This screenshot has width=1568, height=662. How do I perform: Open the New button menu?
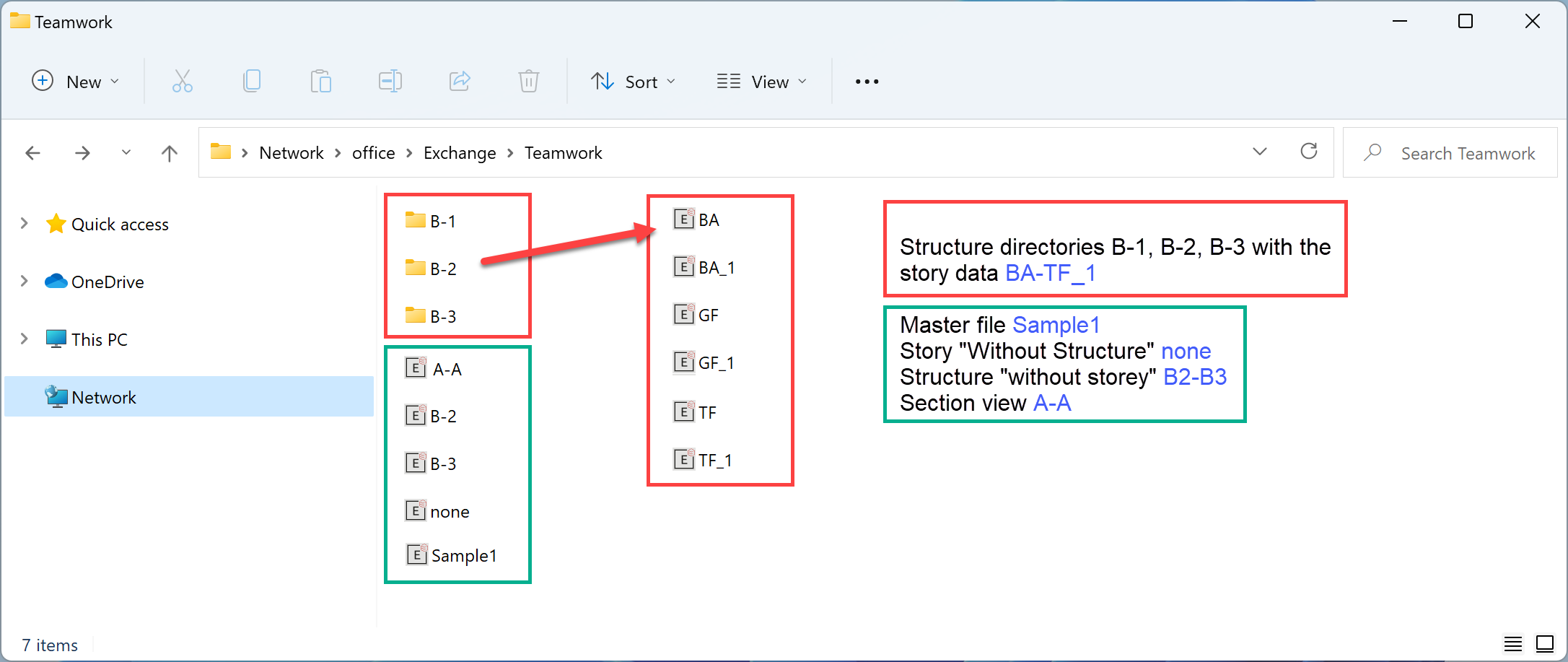click(x=76, y=81)
